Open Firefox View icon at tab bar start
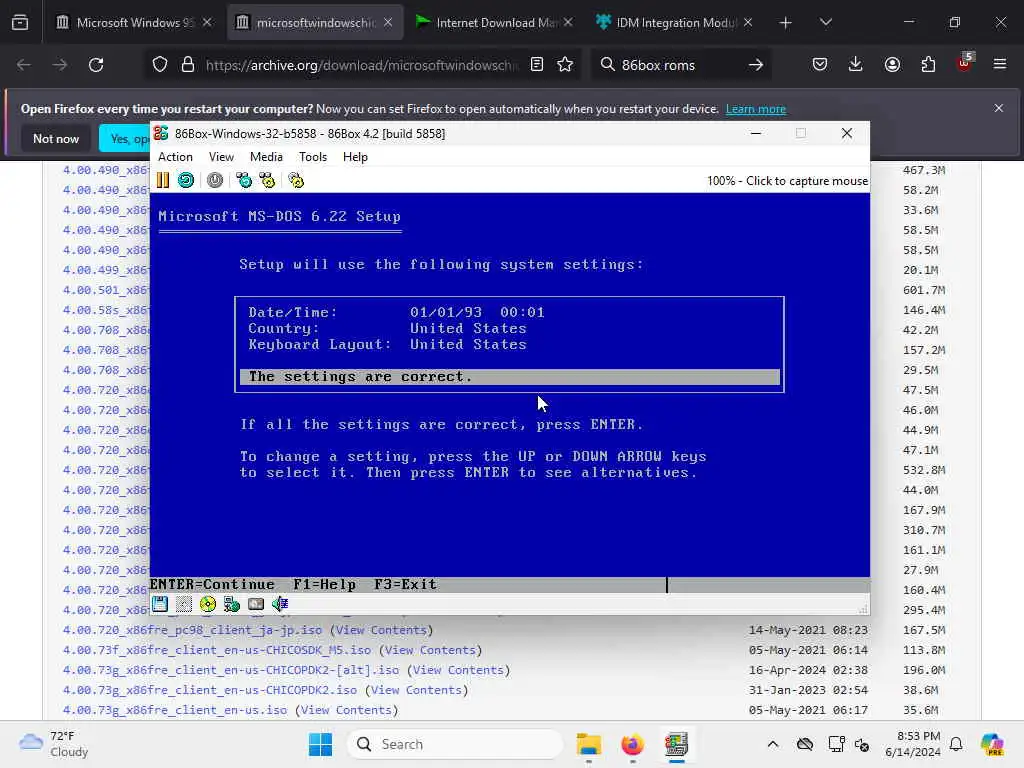Viewport: 1024px width, 768px height. [x=20, y=23]
